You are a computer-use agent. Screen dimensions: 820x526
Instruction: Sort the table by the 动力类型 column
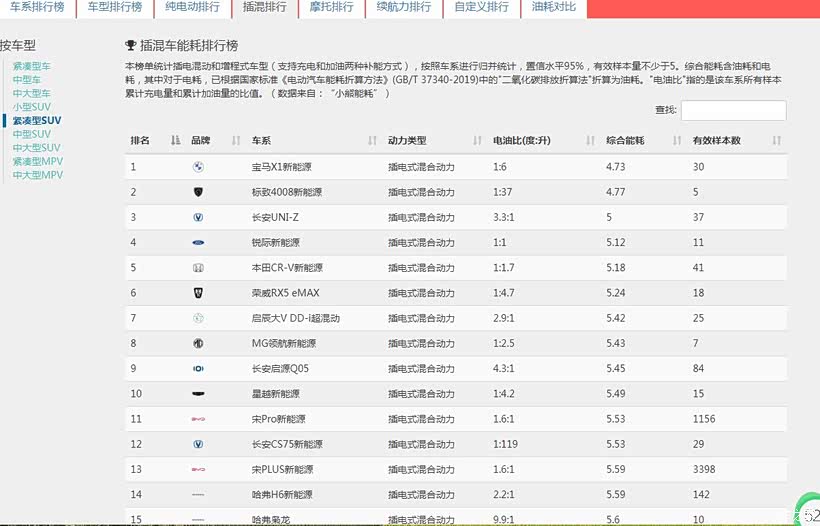477,140
